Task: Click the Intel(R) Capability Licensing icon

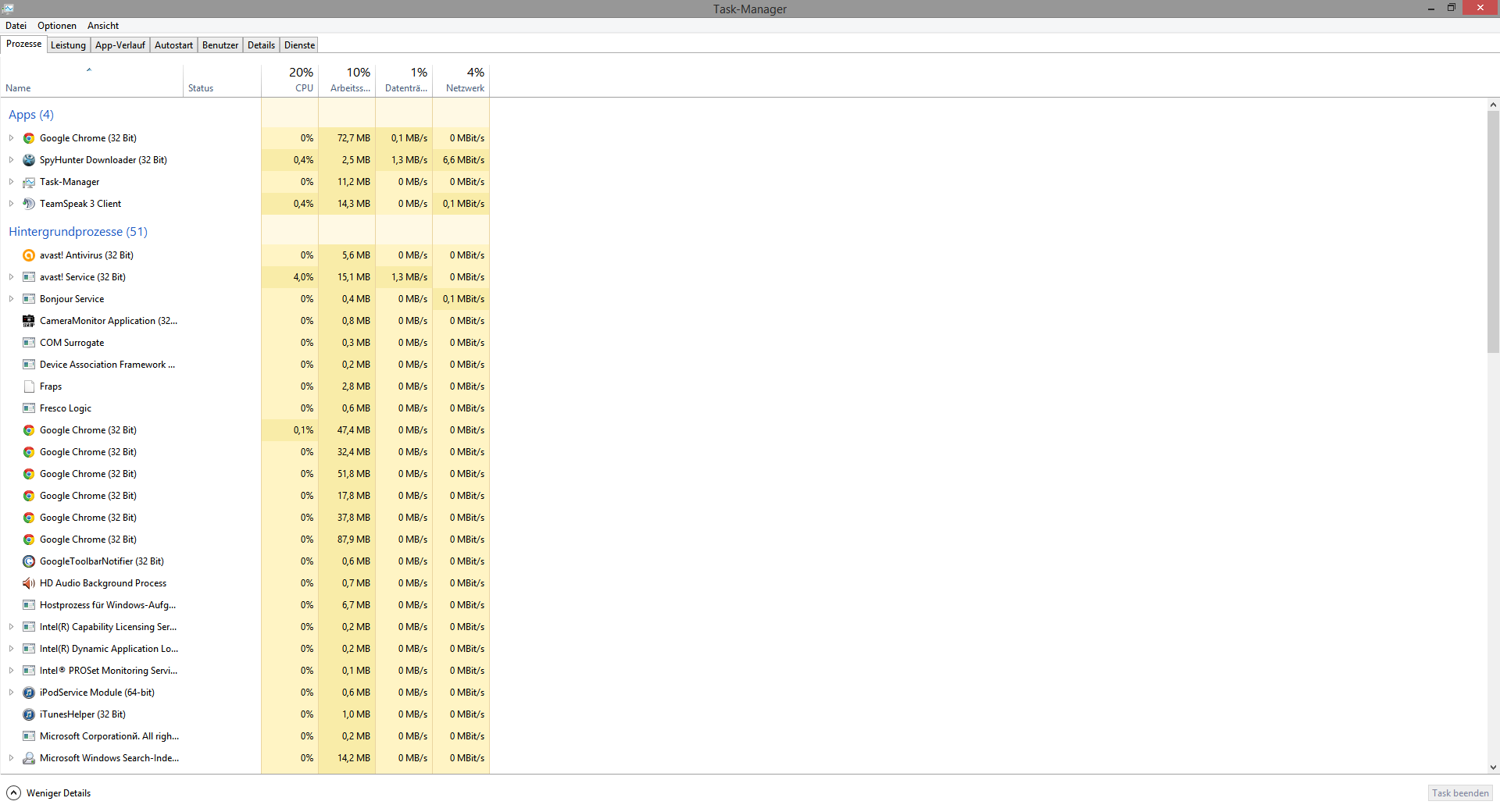Action: (x=29, y=627)
